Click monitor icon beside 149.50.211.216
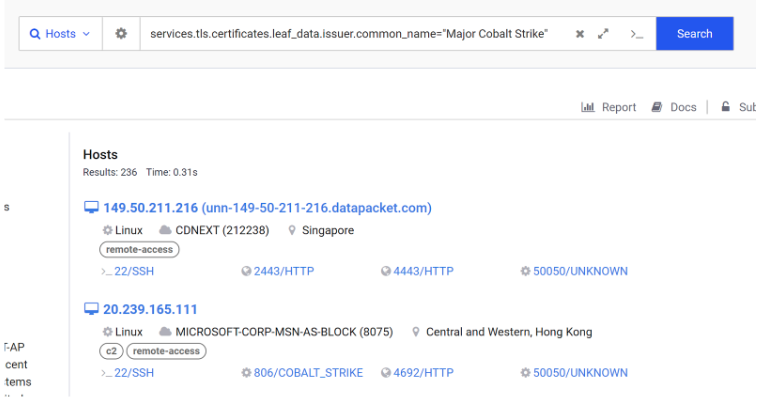758x398 pixels. (91, 207)
